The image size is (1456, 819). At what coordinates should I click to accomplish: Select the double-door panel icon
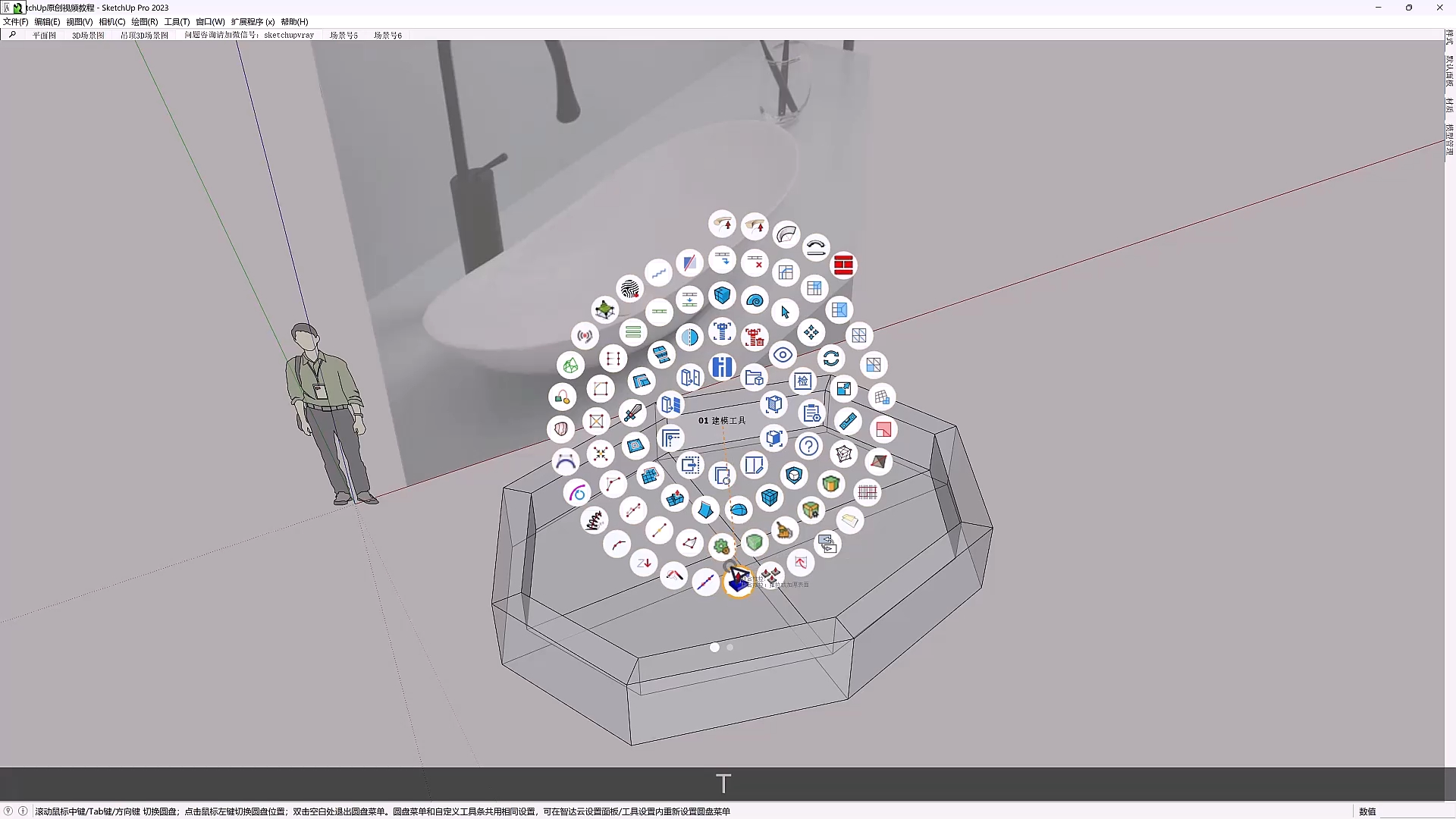pos(690,377)
